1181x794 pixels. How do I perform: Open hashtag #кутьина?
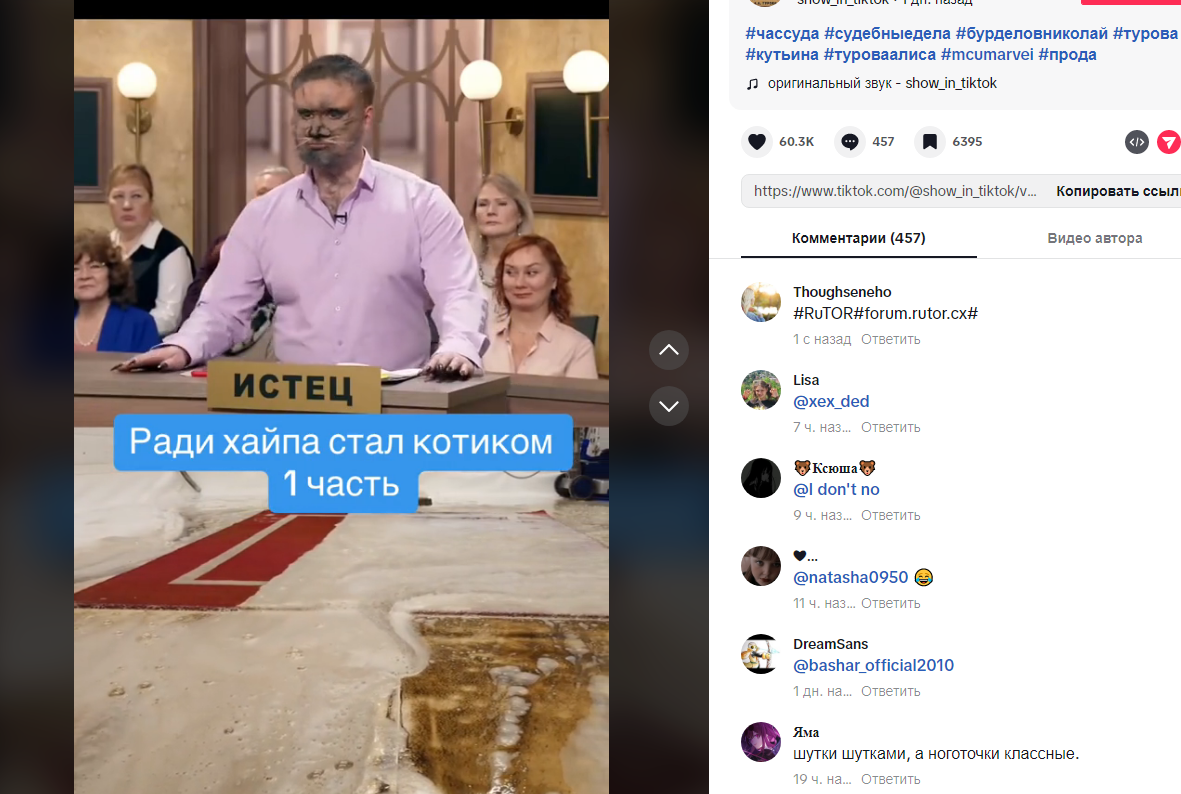tap(782, 54)
